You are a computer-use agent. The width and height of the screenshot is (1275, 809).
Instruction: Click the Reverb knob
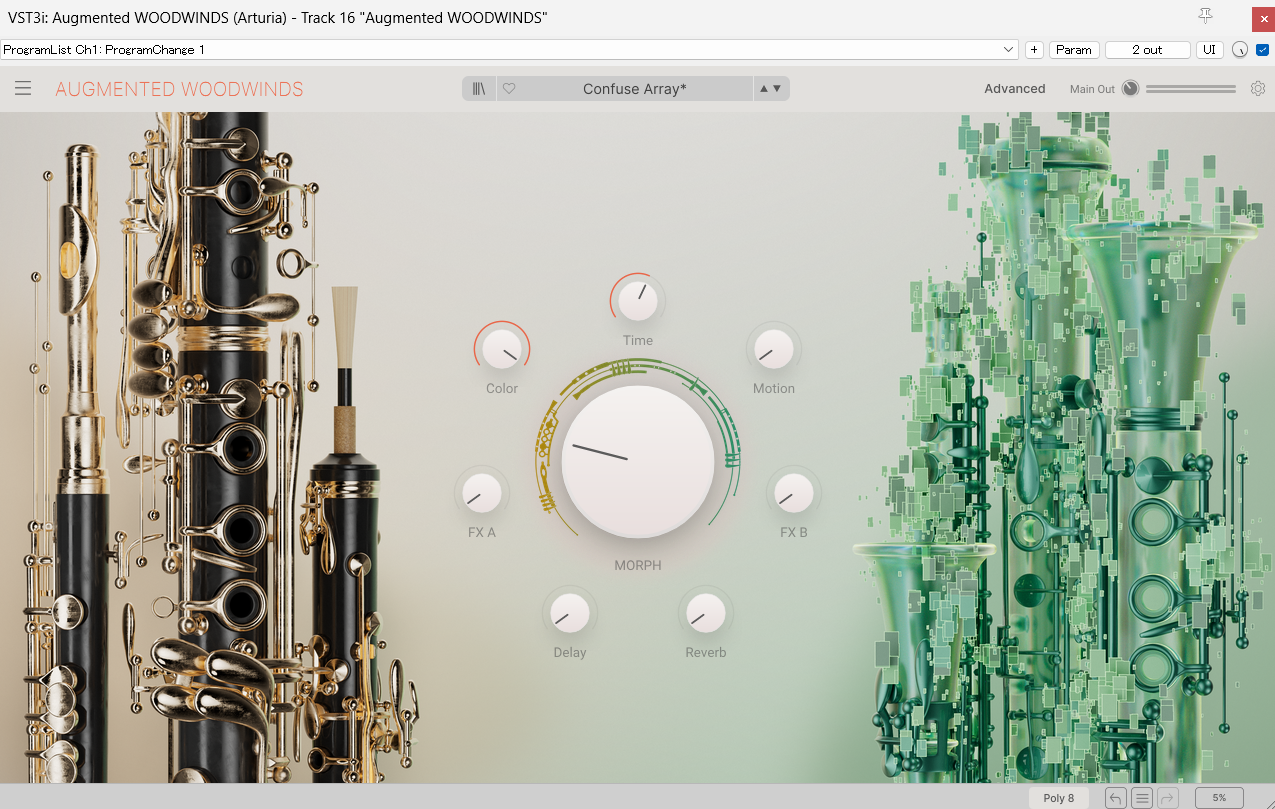click(x=706, y=612)
